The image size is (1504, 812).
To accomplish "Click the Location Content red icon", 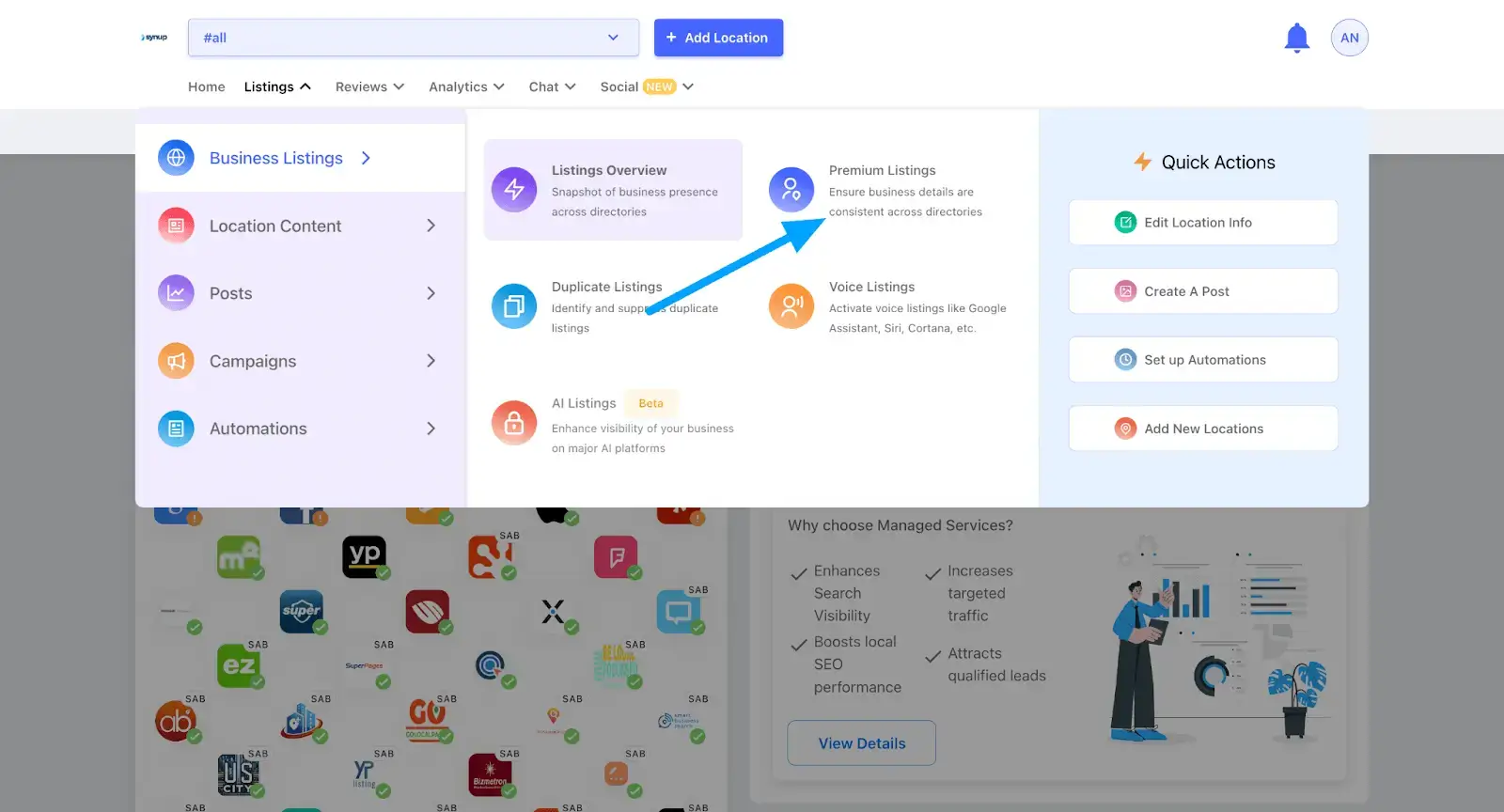I will point(176,226).
